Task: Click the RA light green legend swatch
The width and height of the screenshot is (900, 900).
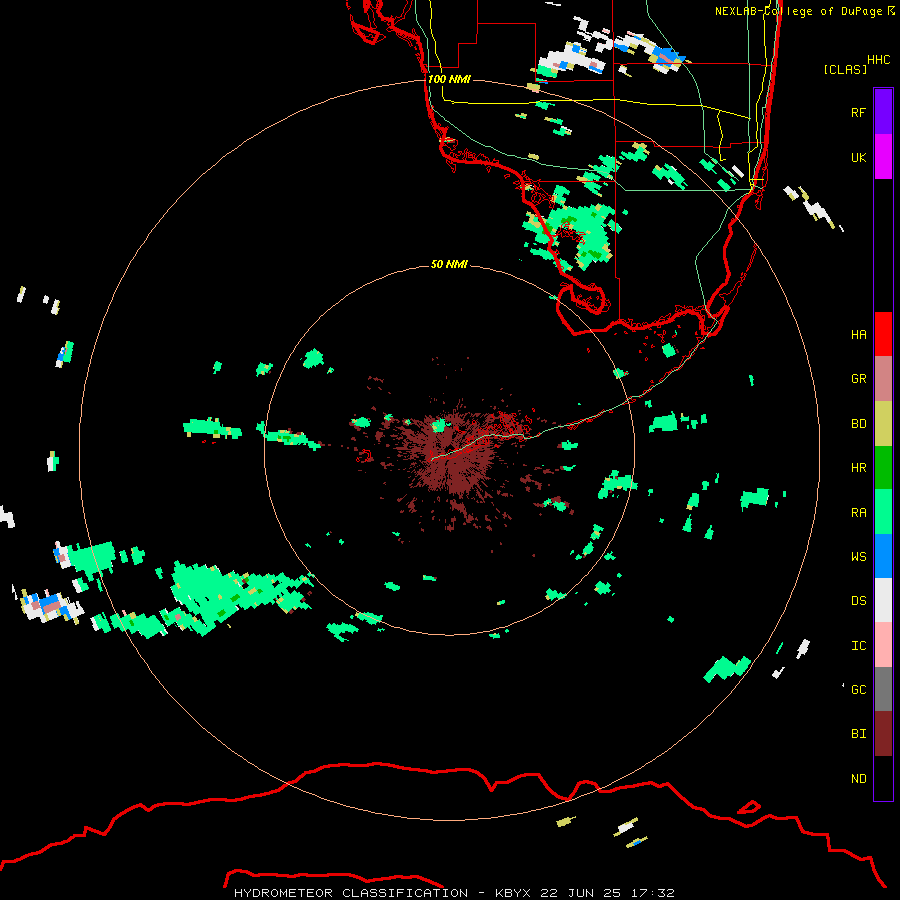Action: coord(883,512)
